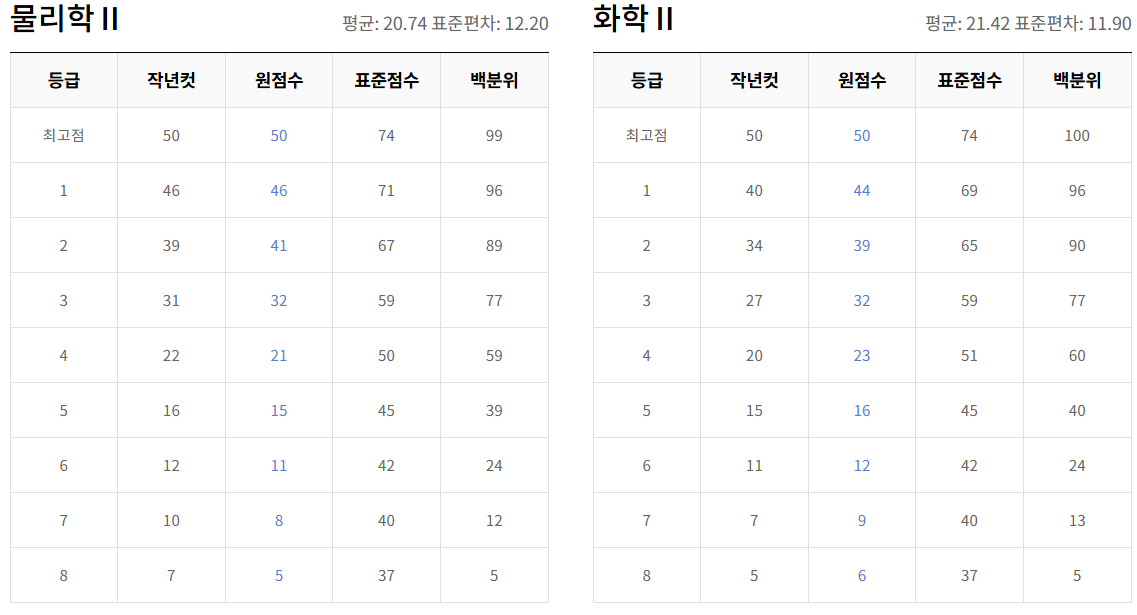Open blue 원점수 50 in 물리학 II 최고점 row
1137x615 pixels.
click(279, 136)
